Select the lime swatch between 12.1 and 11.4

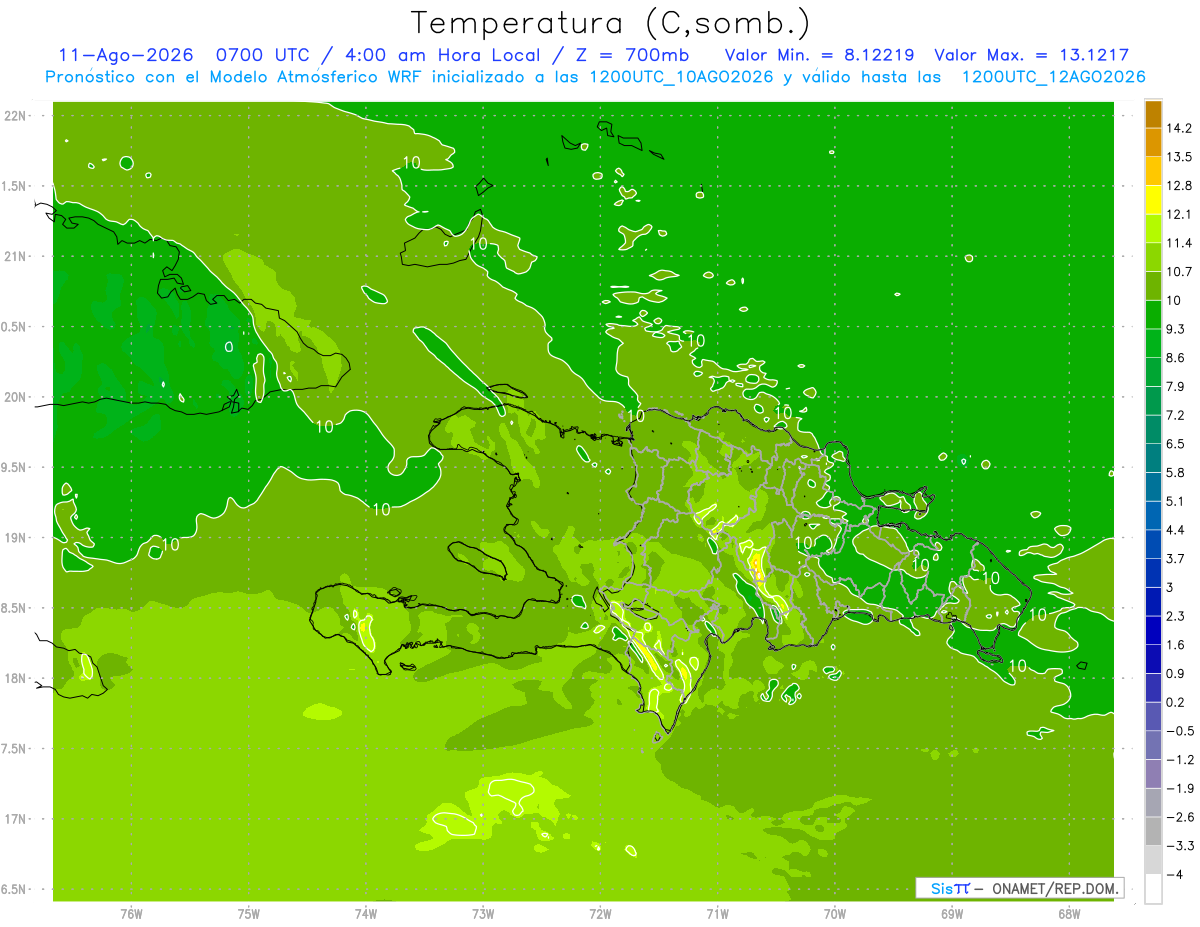[x=1153, y=228]
